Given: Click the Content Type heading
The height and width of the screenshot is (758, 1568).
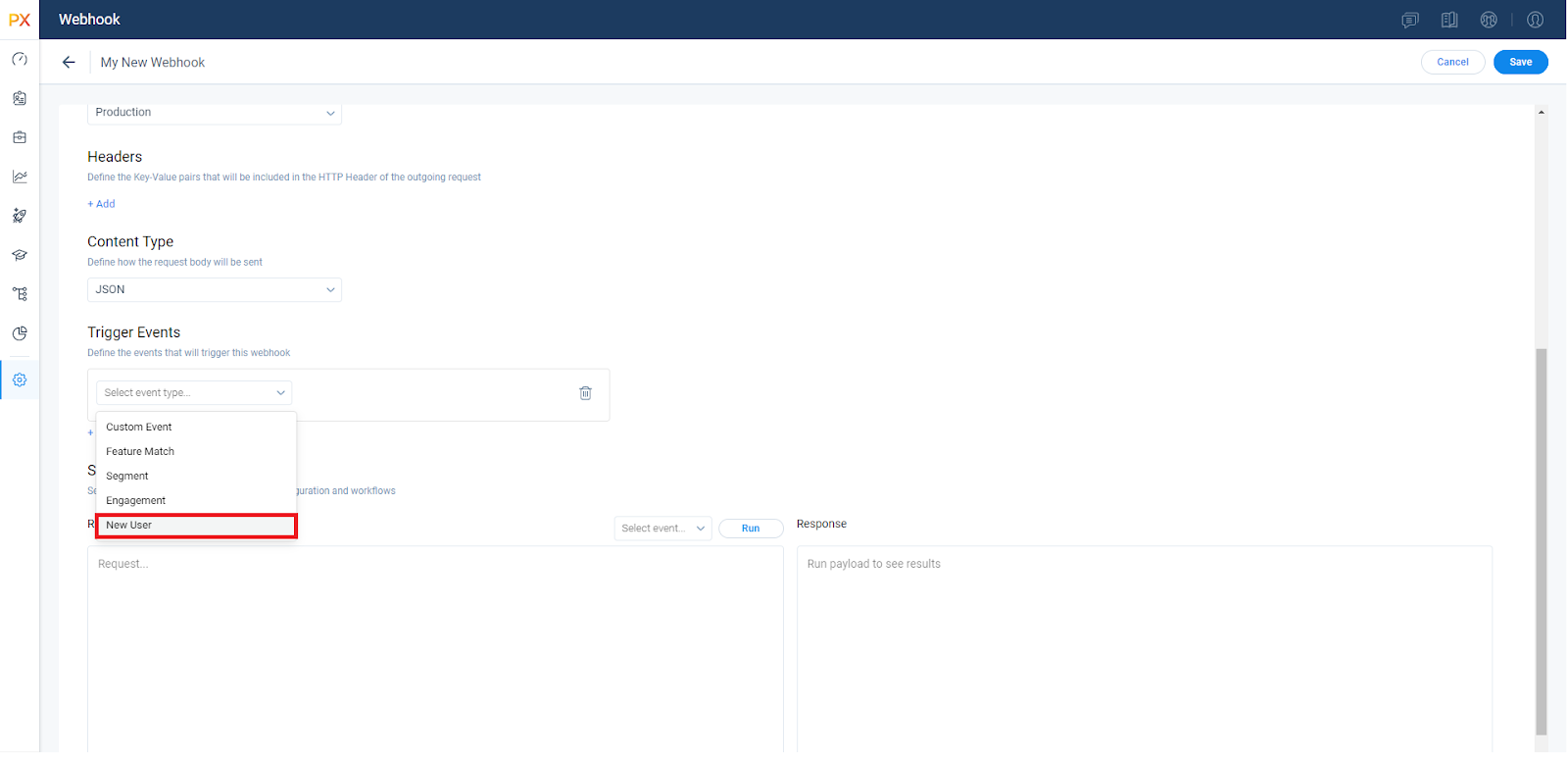Looking at the screenshot, I should pyautogui.click(x=130, y=242).
